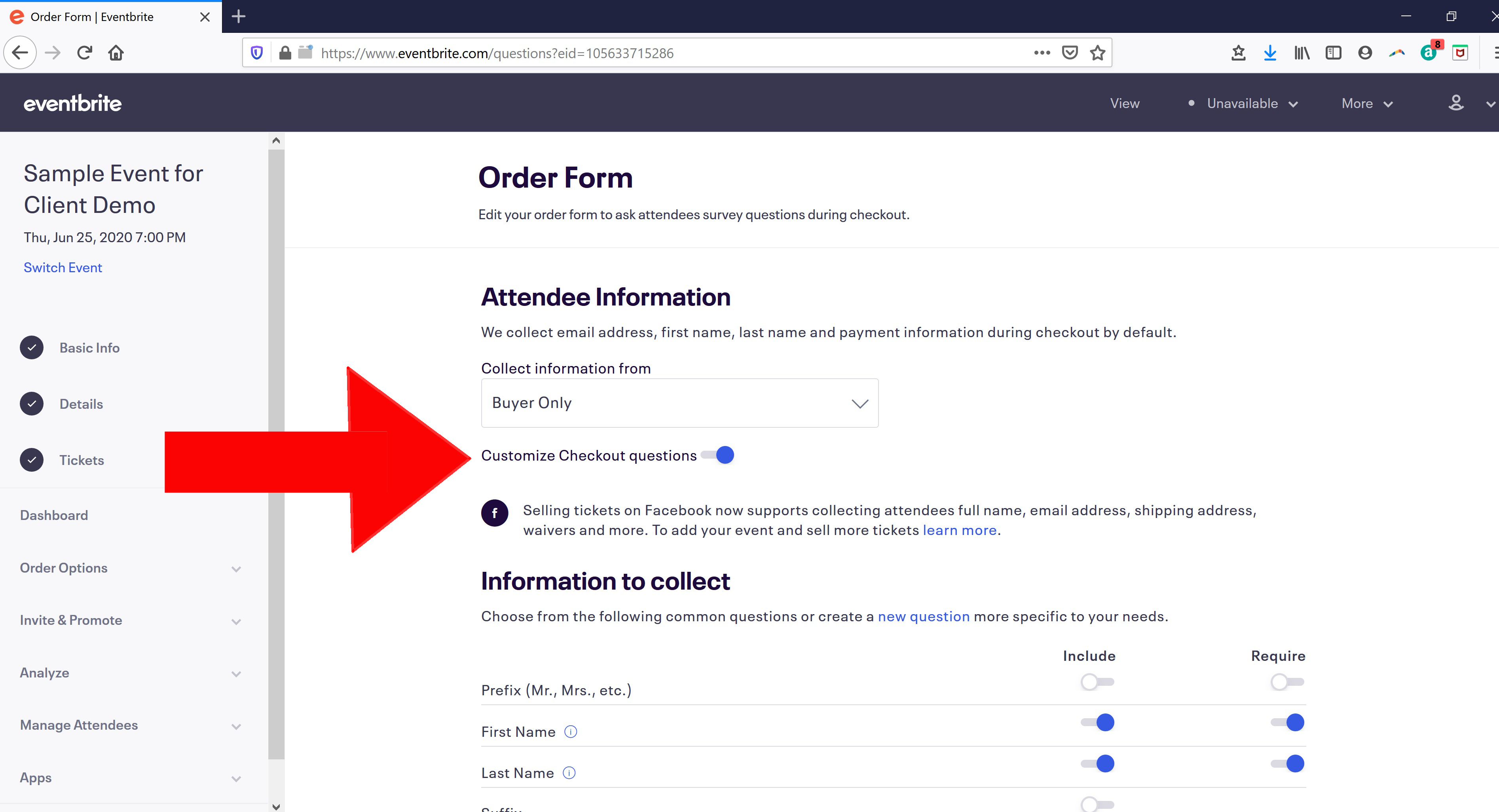The width and height of the screenshot is (1499, 812).
Task: Click Last Name info icon
Action: click(x=569, y=773)
